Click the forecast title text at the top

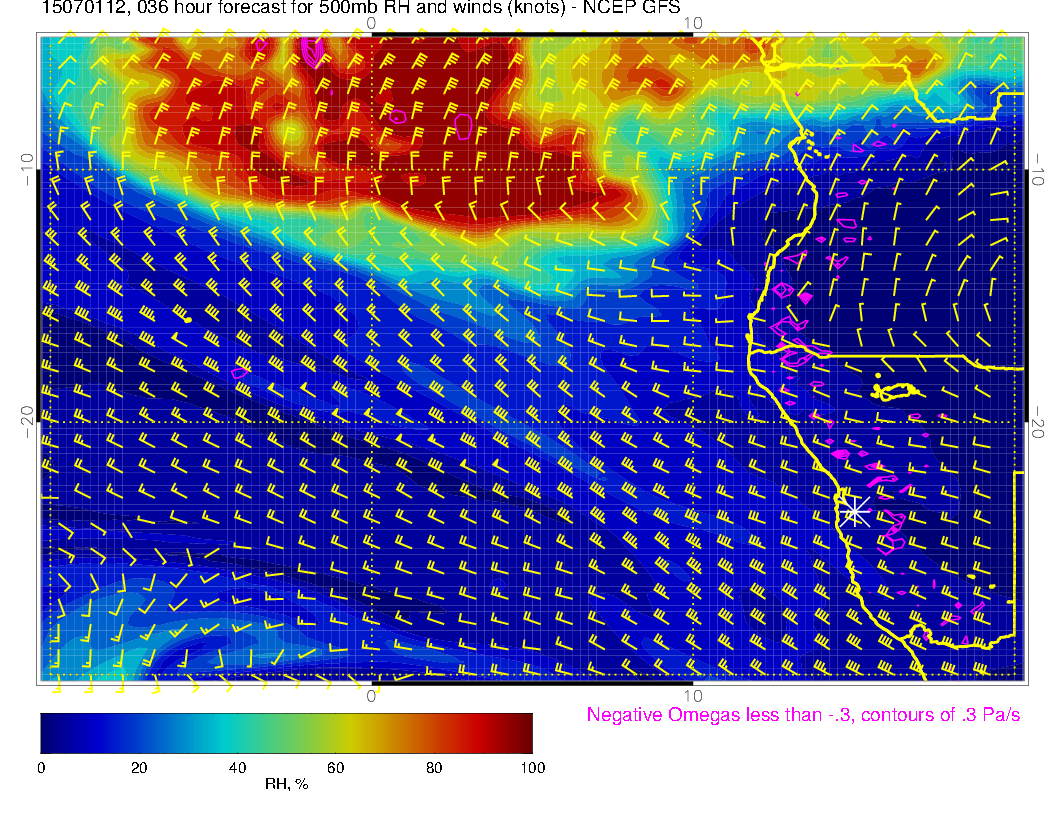coord(360,8)
